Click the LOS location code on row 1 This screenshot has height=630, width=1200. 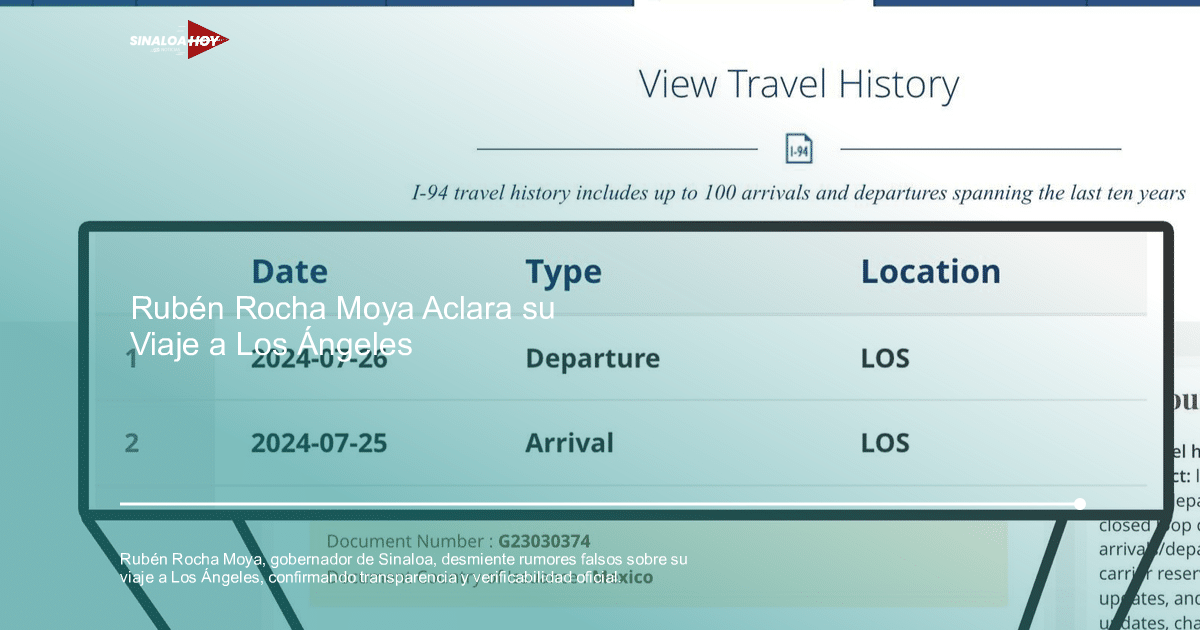coord(886,358)
